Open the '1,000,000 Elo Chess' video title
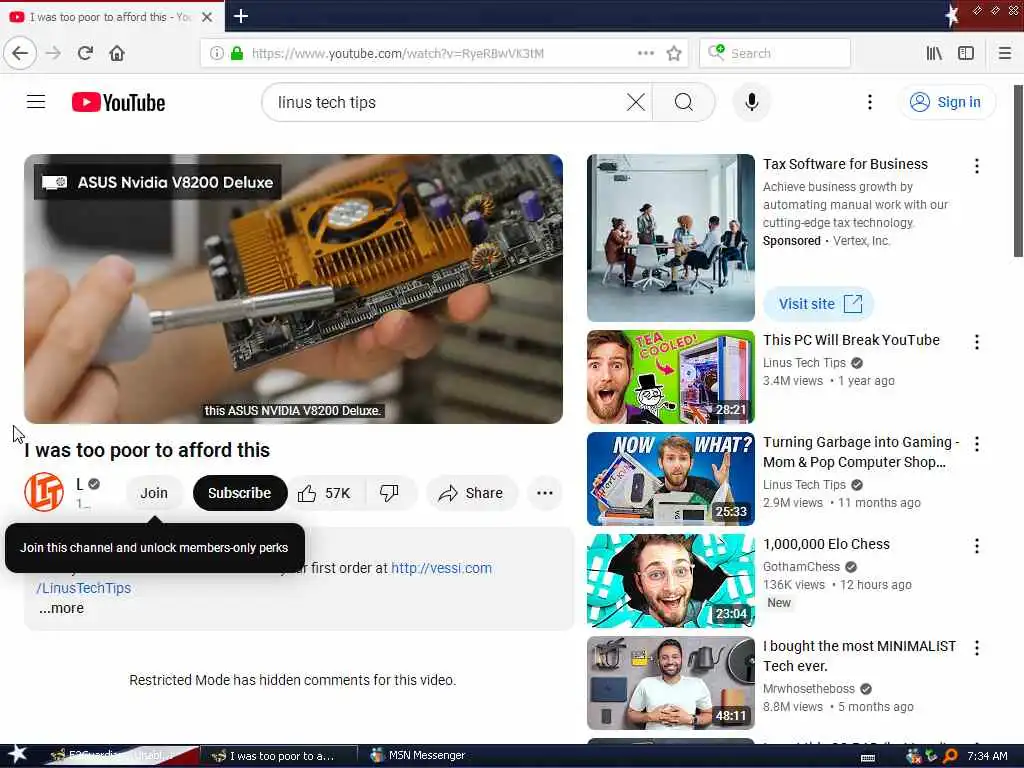 click(827, 544)
